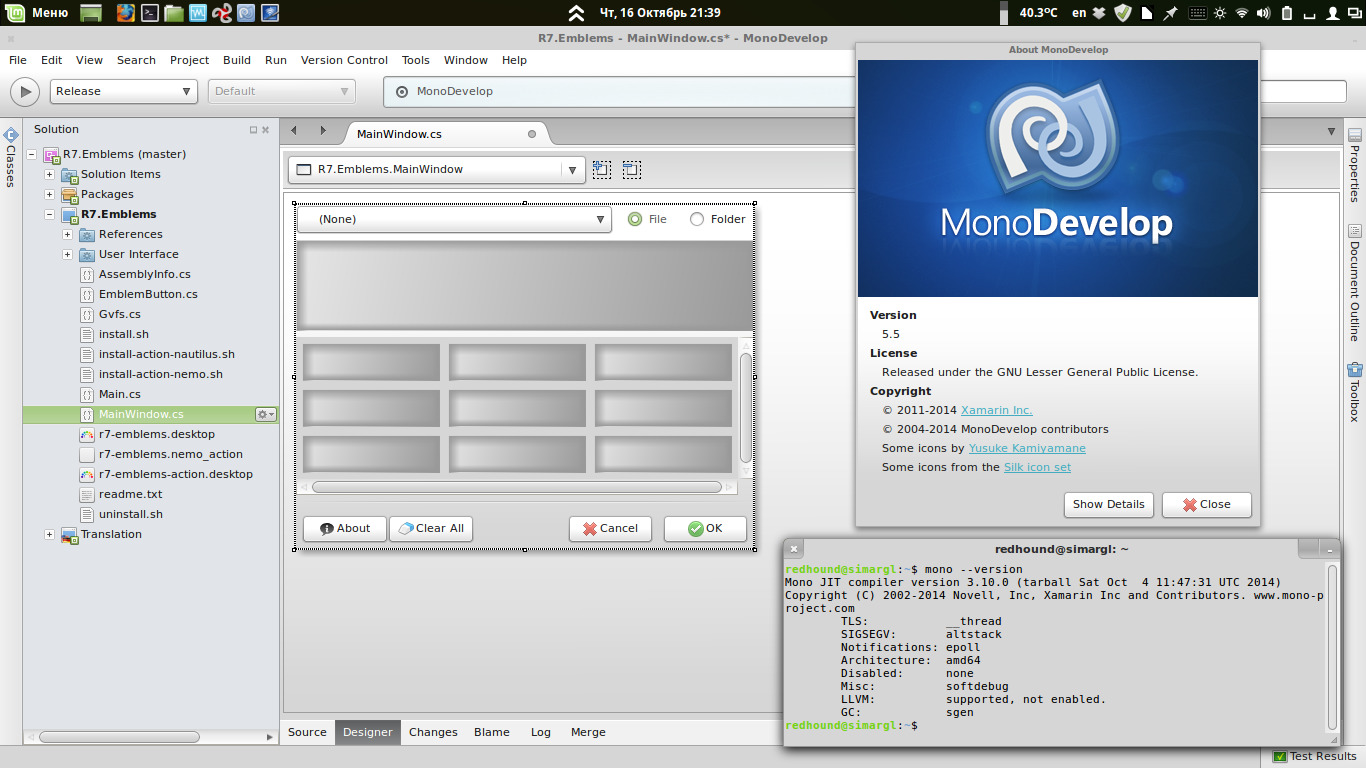Open the Version Control menu

(344, 60)
